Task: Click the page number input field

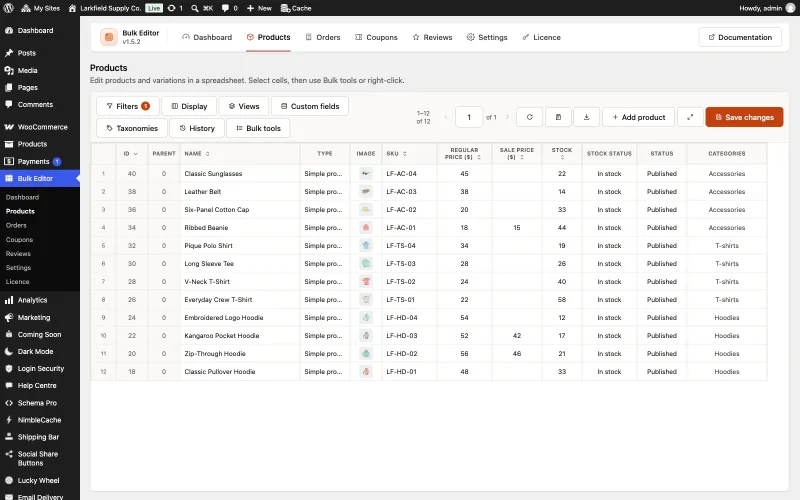Action: tap(469, 117)
